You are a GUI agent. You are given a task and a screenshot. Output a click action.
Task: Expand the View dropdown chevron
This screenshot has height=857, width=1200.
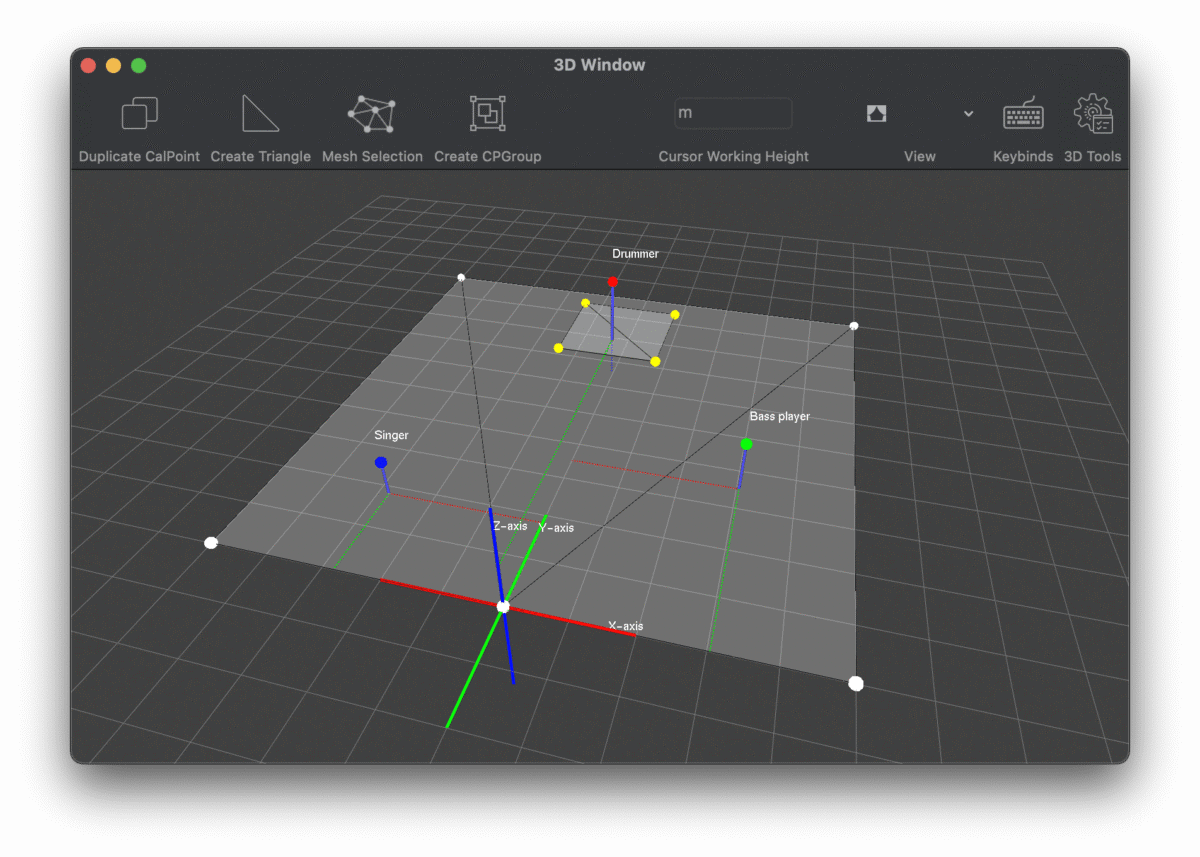968,114
